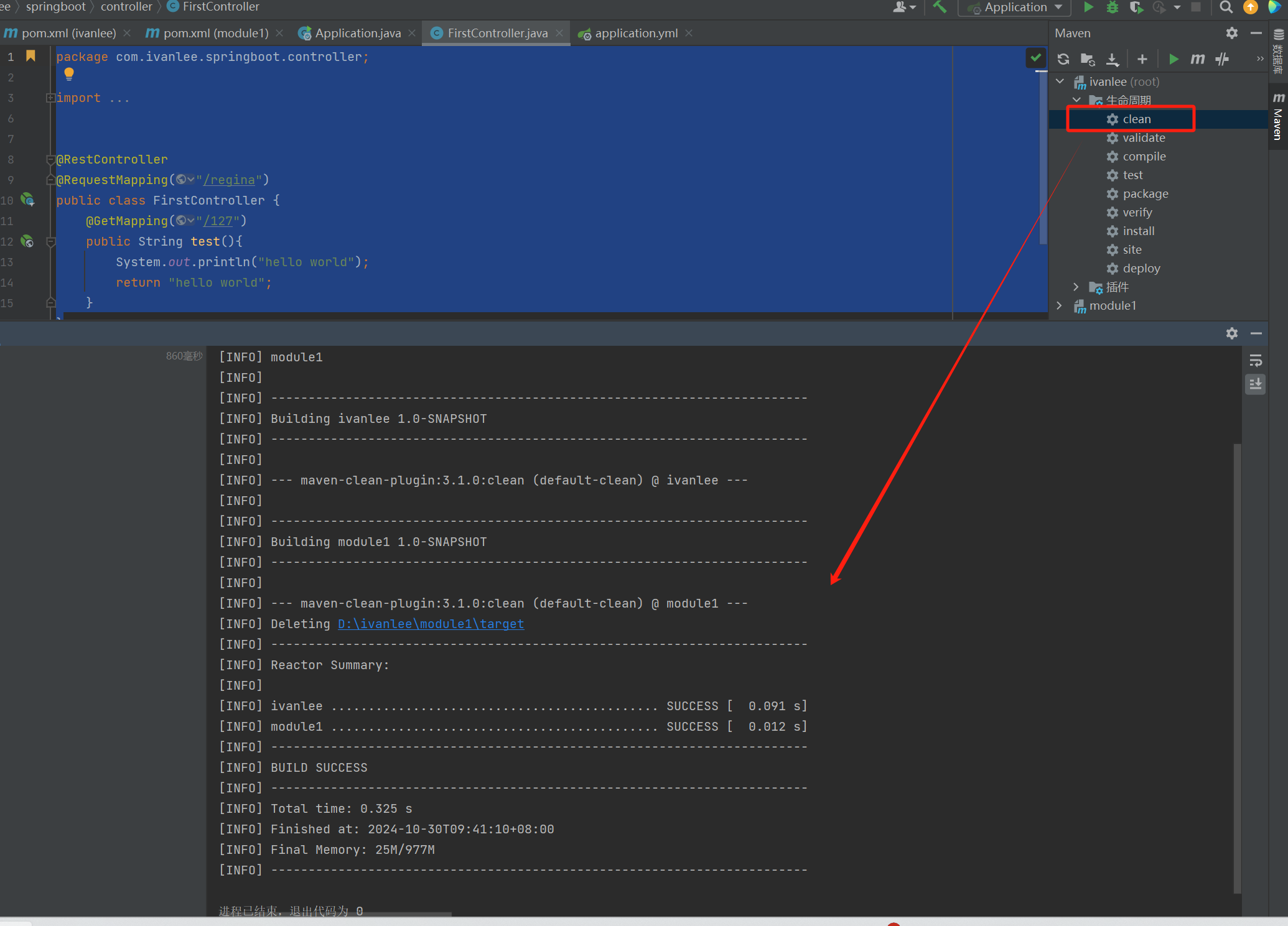The width and height of the screenshot is (1288, 926).
Task: Hide the Maven tool window
Action: tap(1256, 33)
